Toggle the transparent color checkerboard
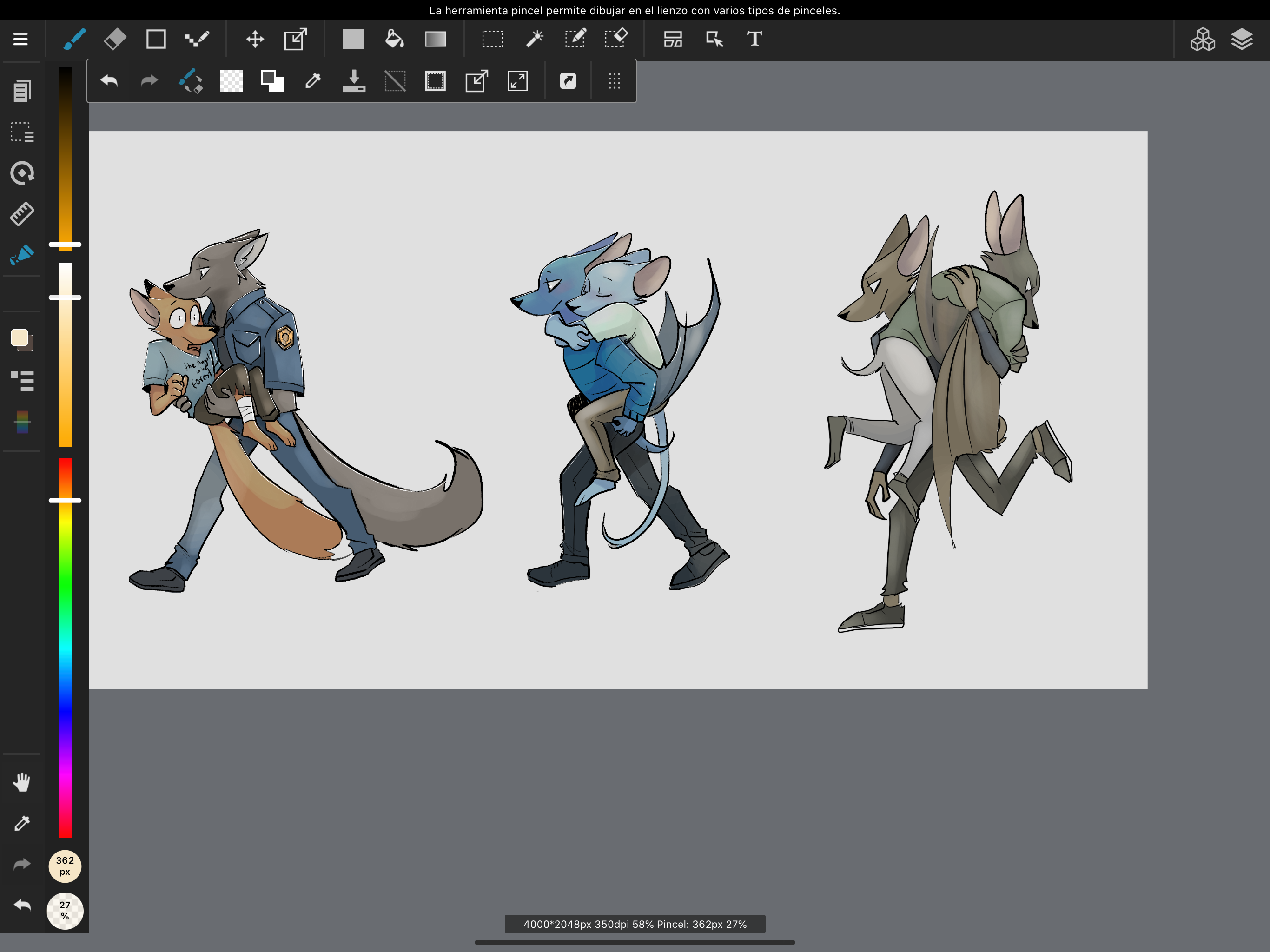The width and height of the screenshot is (1270, 952). 232,81
